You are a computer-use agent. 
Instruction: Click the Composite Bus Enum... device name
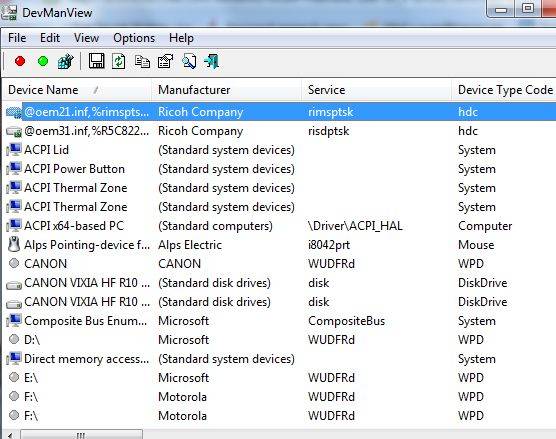[x=85, y=321]
